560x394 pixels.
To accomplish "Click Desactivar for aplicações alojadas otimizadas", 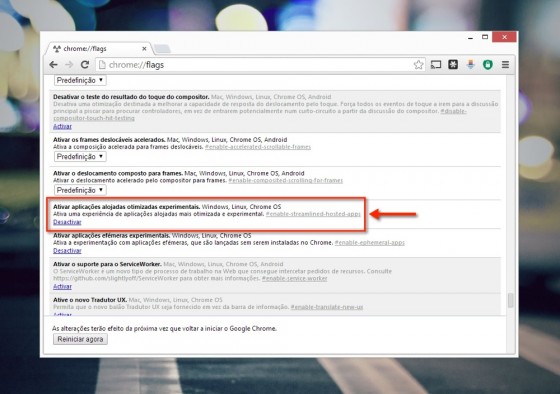I will (x=67, y=222).
